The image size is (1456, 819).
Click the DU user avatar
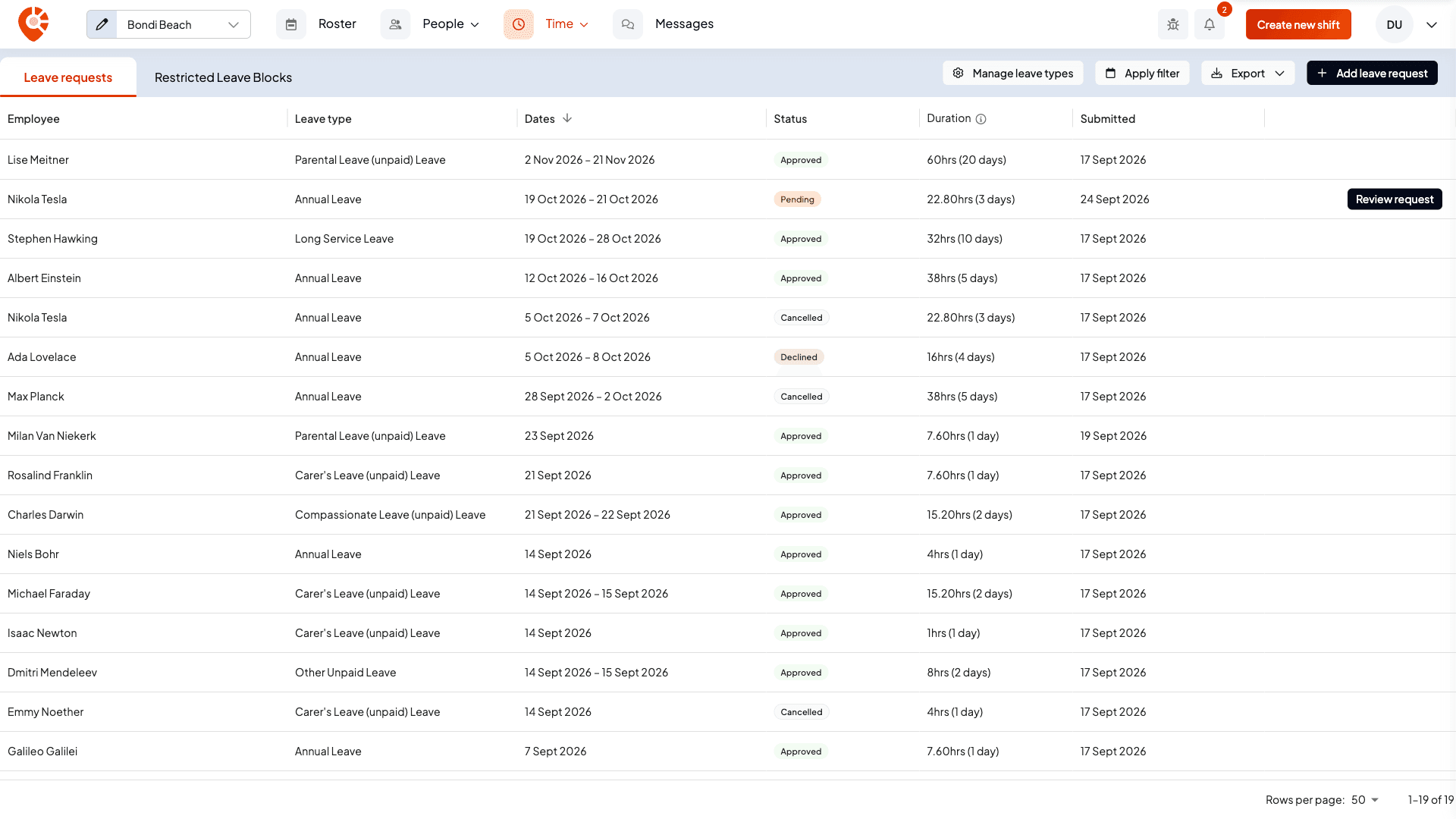pos(1394,24)
